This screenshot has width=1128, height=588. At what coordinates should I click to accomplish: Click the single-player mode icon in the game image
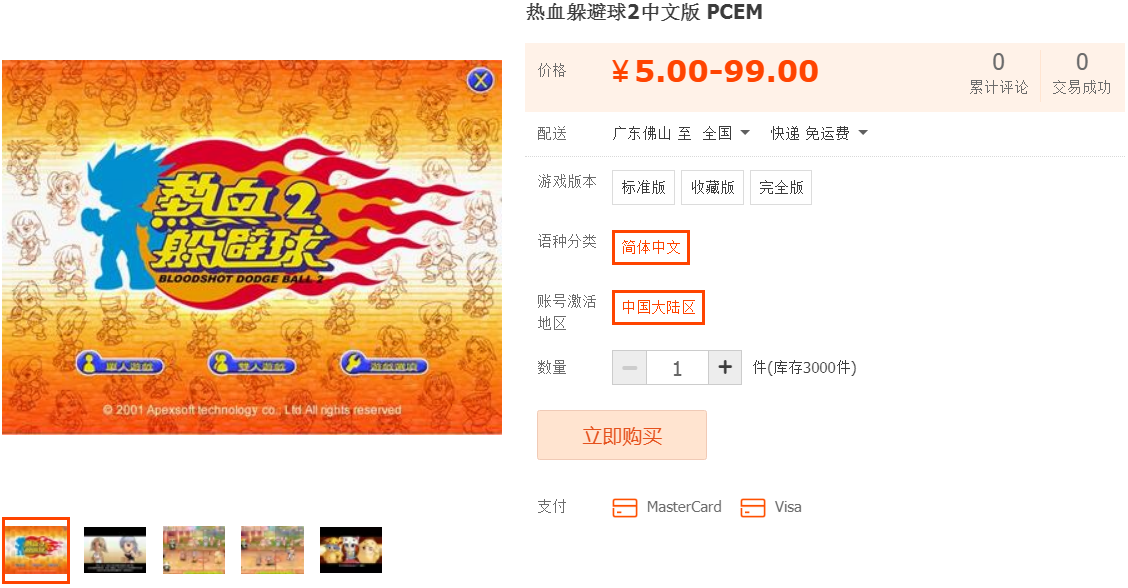point(90,363)
